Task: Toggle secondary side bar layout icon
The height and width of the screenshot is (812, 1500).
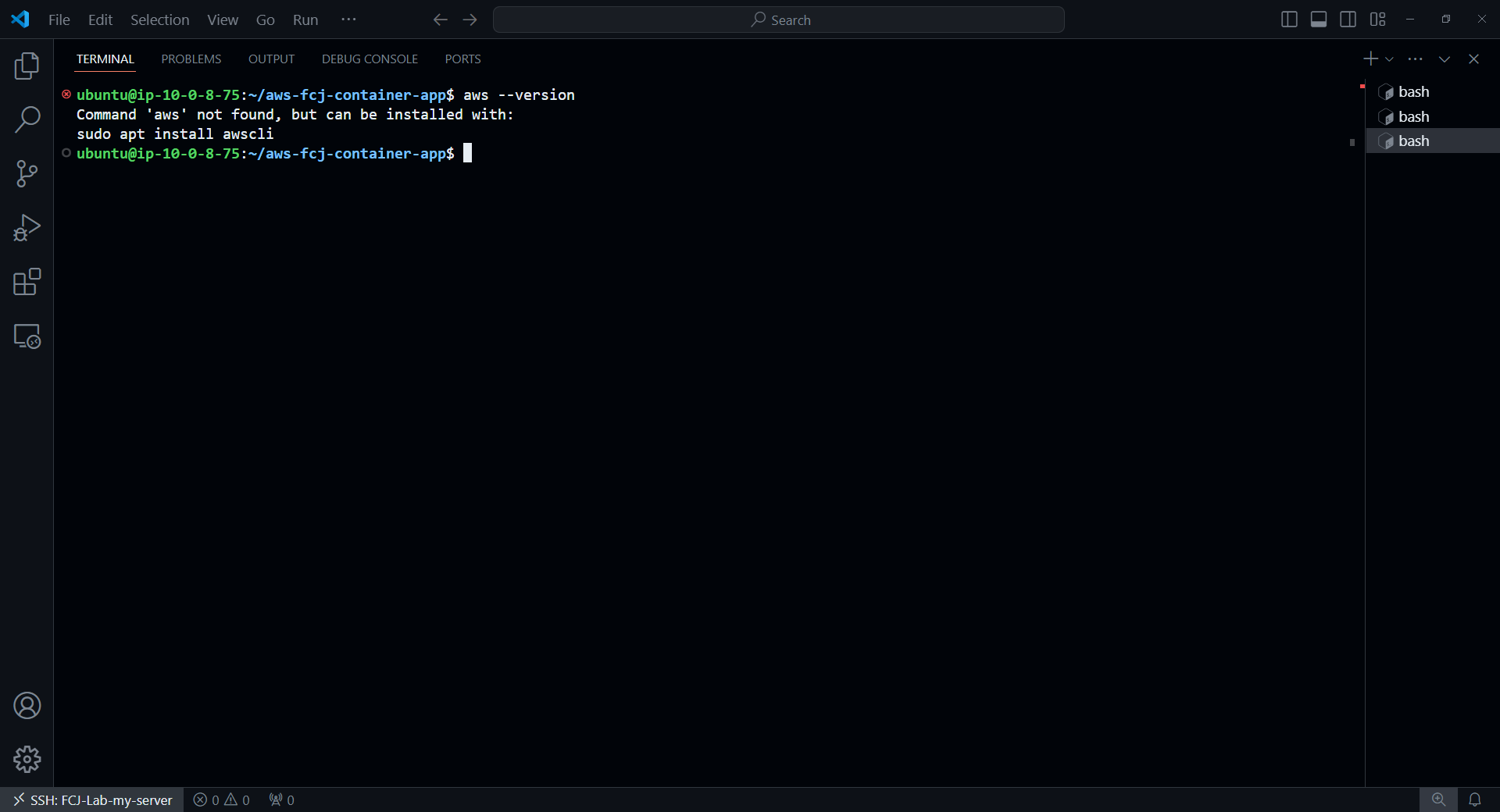Action: coord(1348,20)
